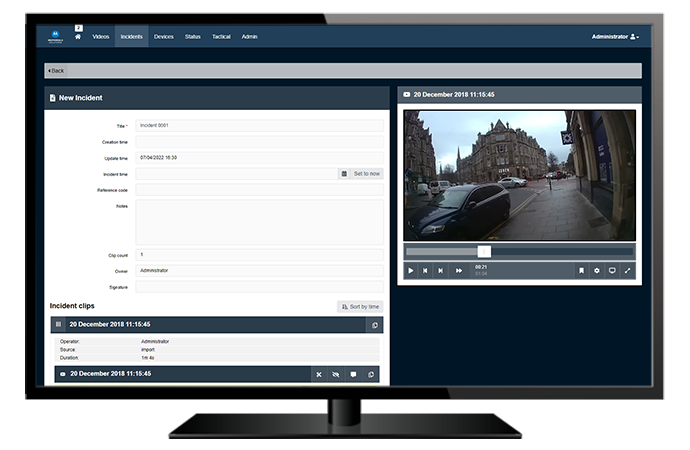Expand the video to fullscreen
690x450 pixels.
(x=628, y=270)
